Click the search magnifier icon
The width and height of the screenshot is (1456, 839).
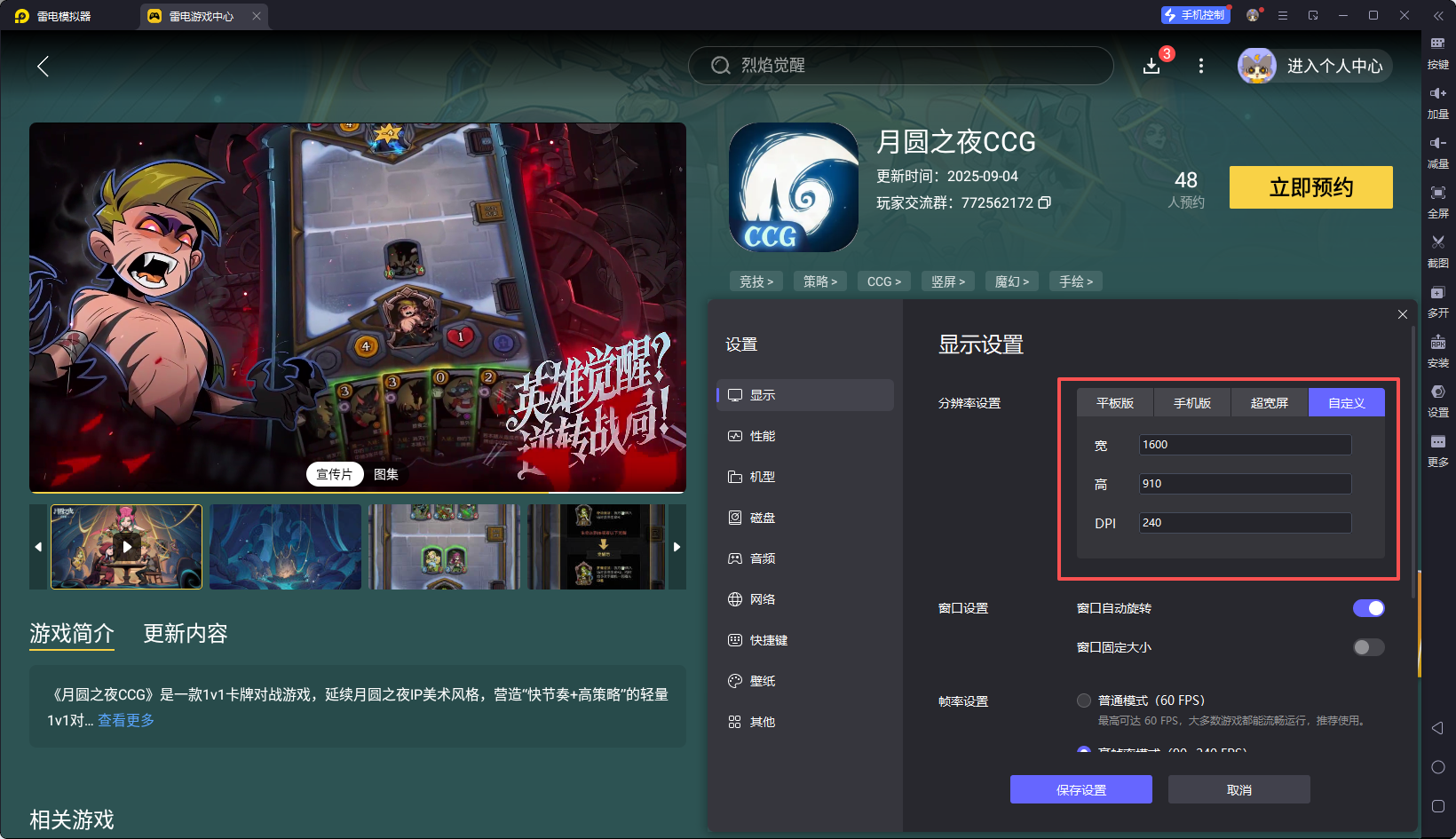pos(721,66)
